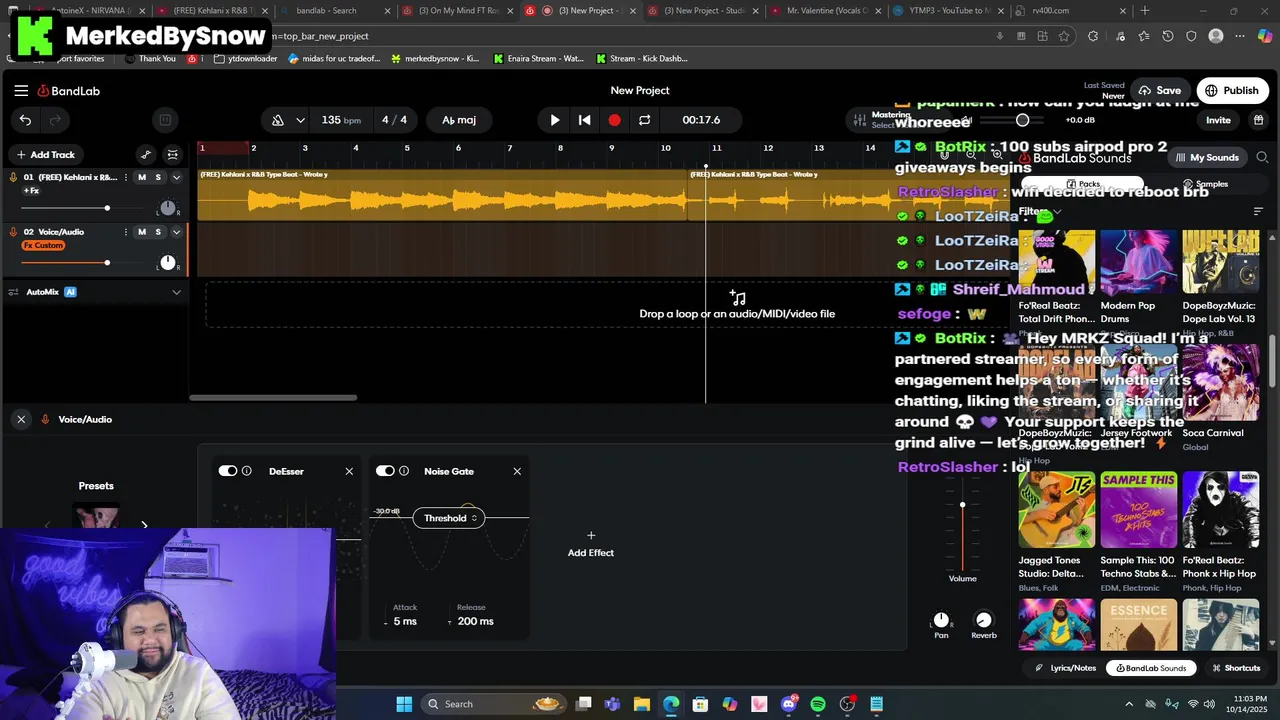The height and width of the screenshot is (720, 1280).
Task: Click + Fx on Kehlani track
Action: pyautogui.click(x=31, y=191)
